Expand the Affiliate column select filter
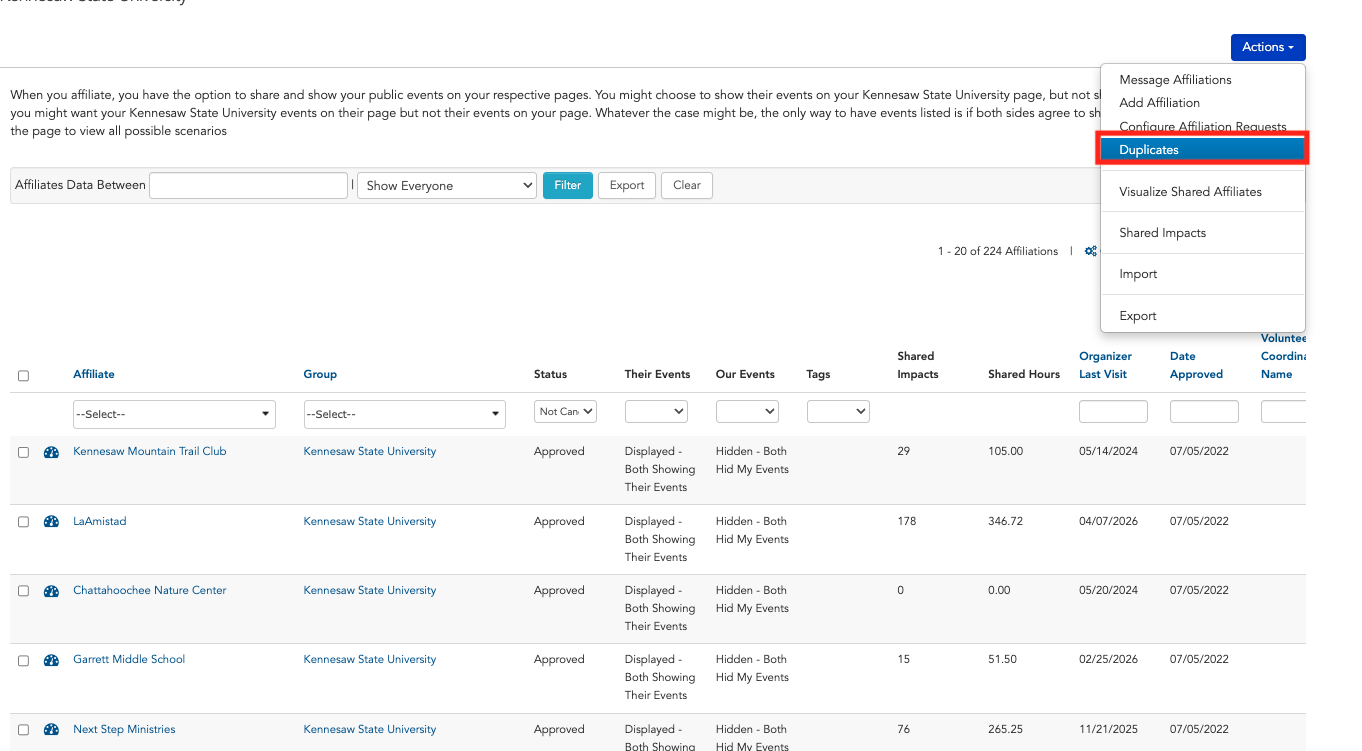 [175, 414]
